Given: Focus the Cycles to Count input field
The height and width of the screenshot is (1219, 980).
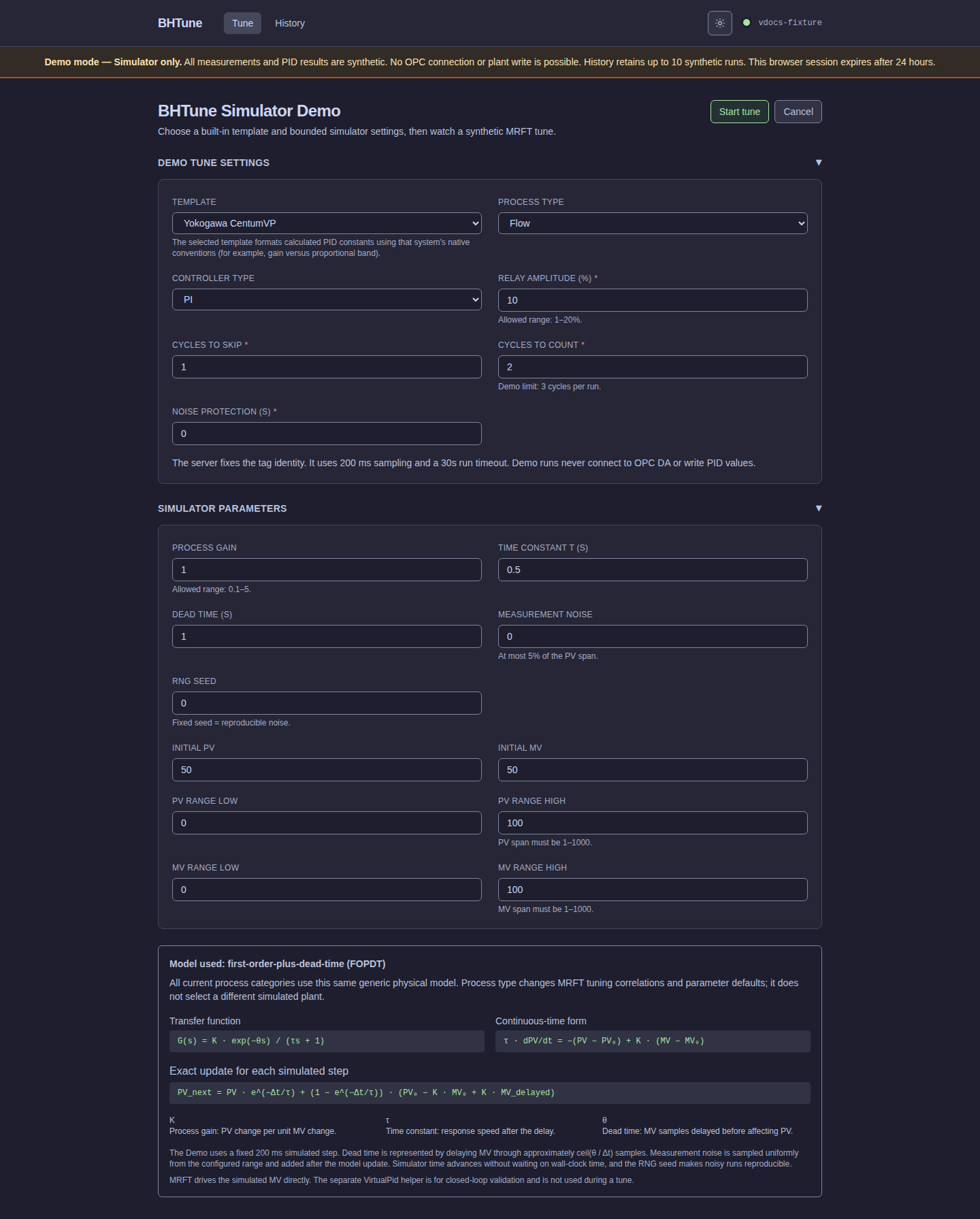Looking at the screenshot, I should (x=653, y=367).
